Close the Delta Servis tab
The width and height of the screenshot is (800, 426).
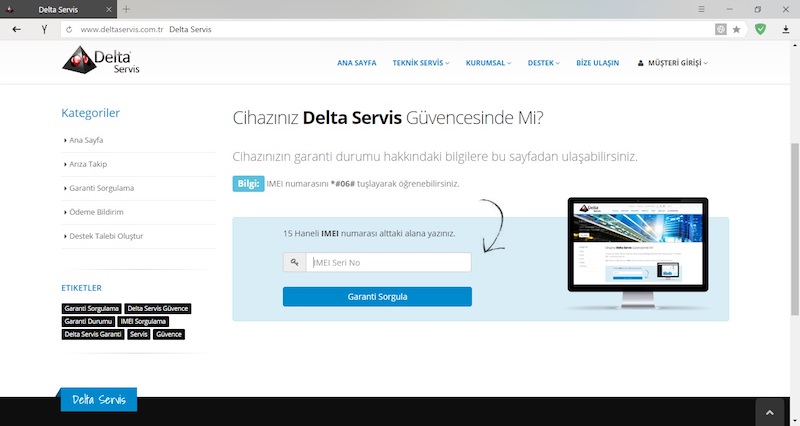coord(109,9)
